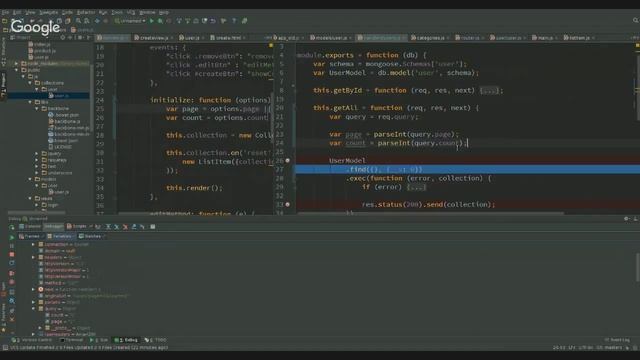The image size is (640, 360).
Task: Select the Watches sub-tab
Action: click(90, 236)
